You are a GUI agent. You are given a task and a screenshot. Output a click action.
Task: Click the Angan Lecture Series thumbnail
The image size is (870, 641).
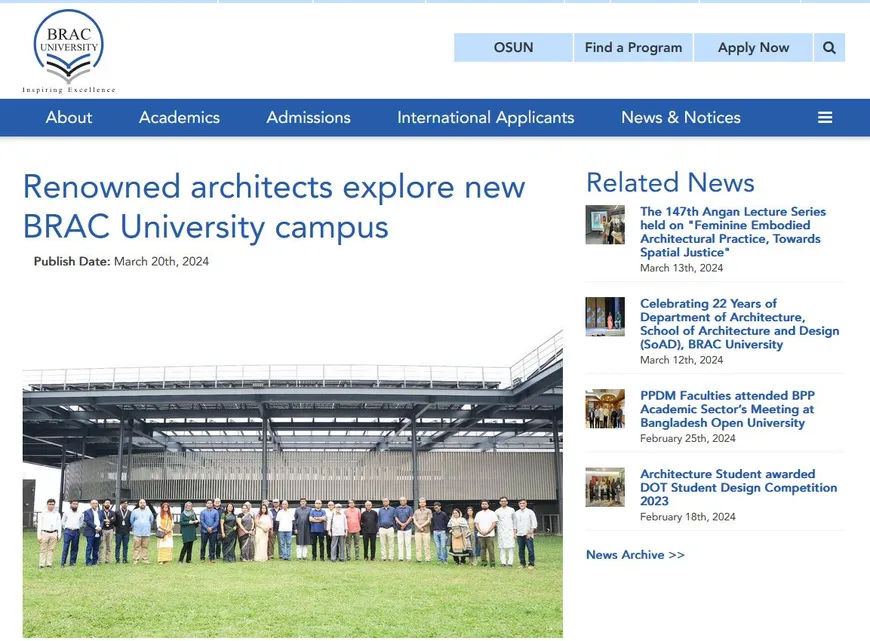coord(605,225)
